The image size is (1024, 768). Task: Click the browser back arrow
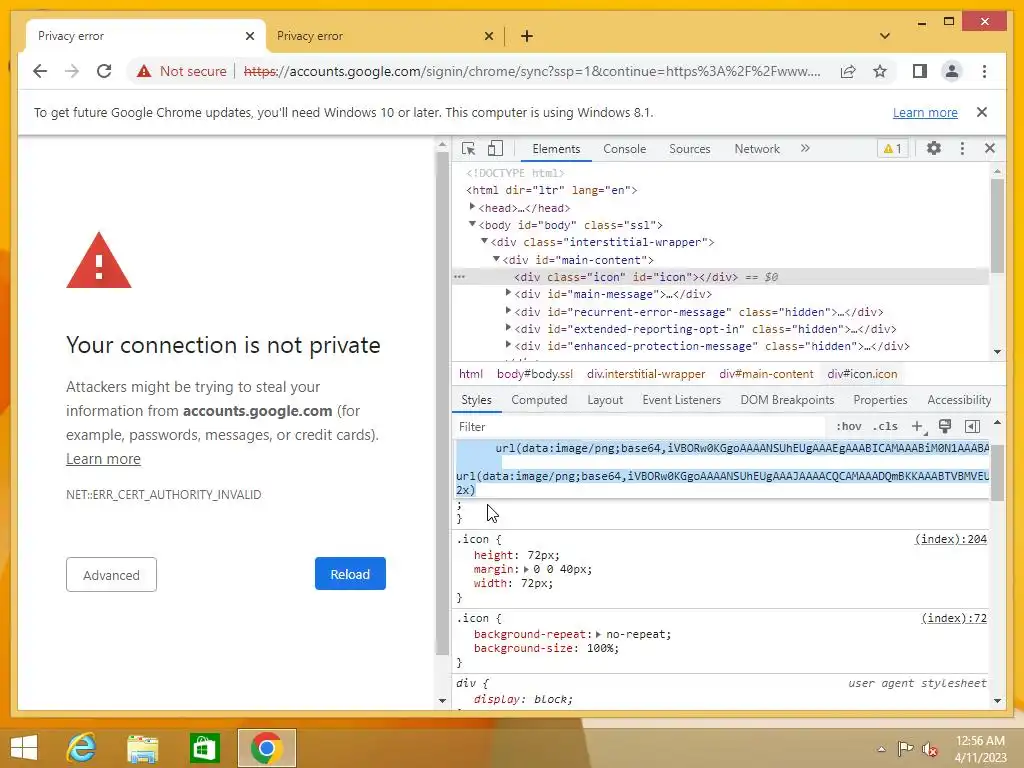coord(40,71)
